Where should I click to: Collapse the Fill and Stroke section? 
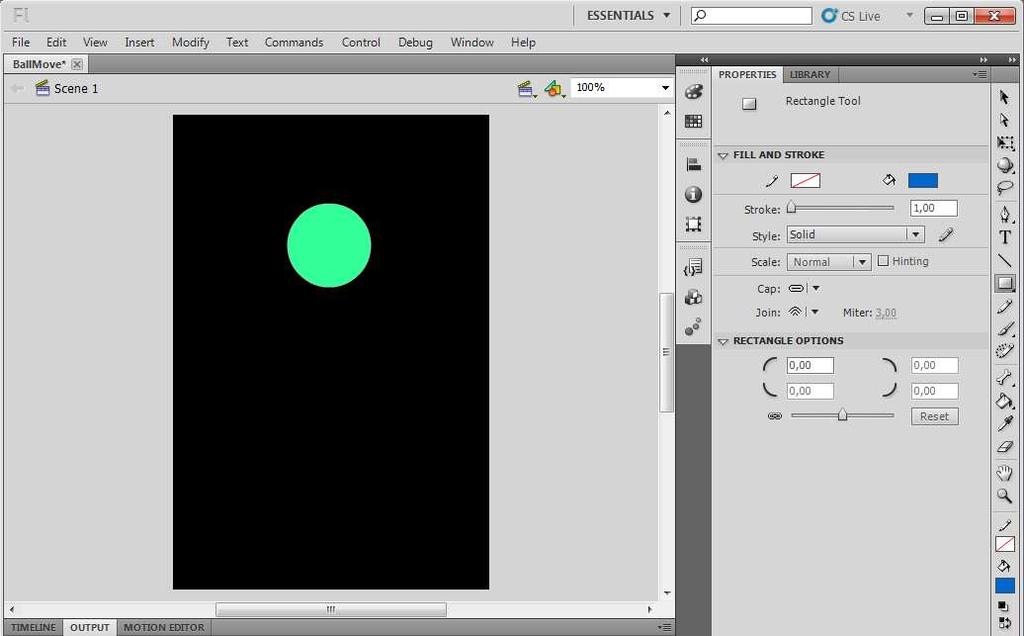tap(723, 155)
